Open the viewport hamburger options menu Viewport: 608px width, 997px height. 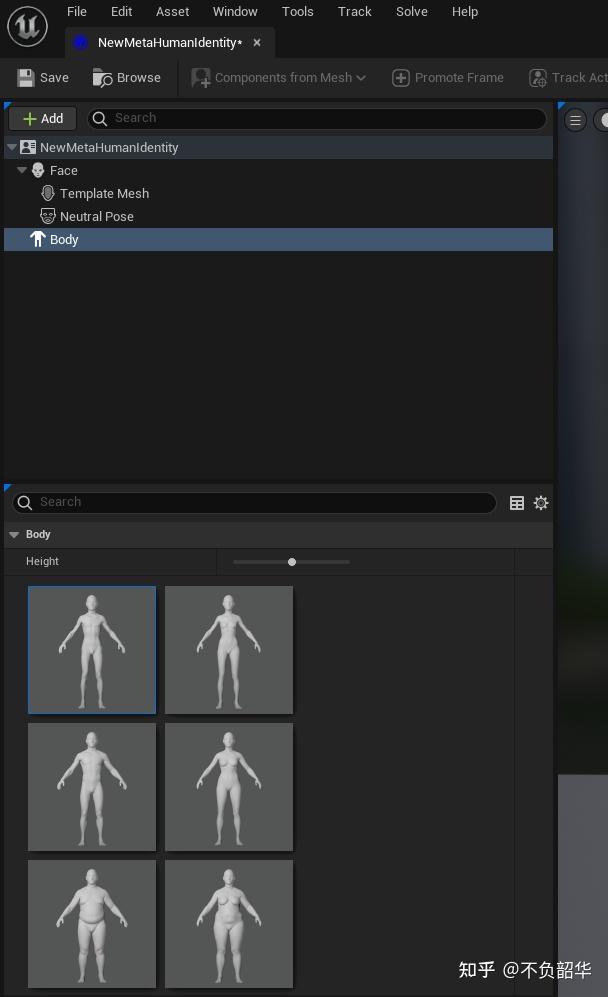576,120
